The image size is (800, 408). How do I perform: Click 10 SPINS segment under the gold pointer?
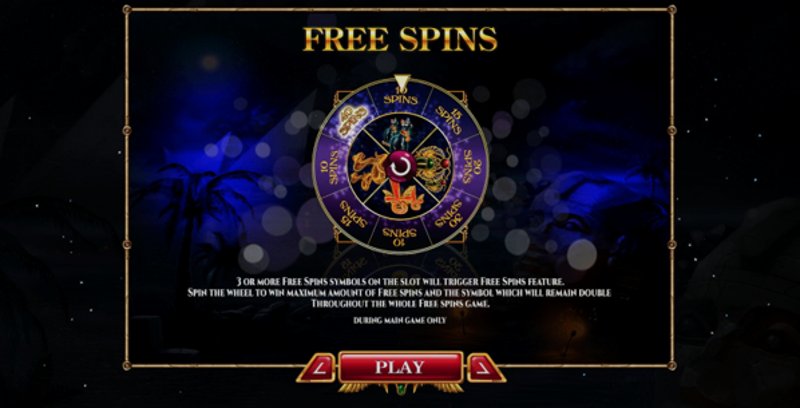click(401, 95)
